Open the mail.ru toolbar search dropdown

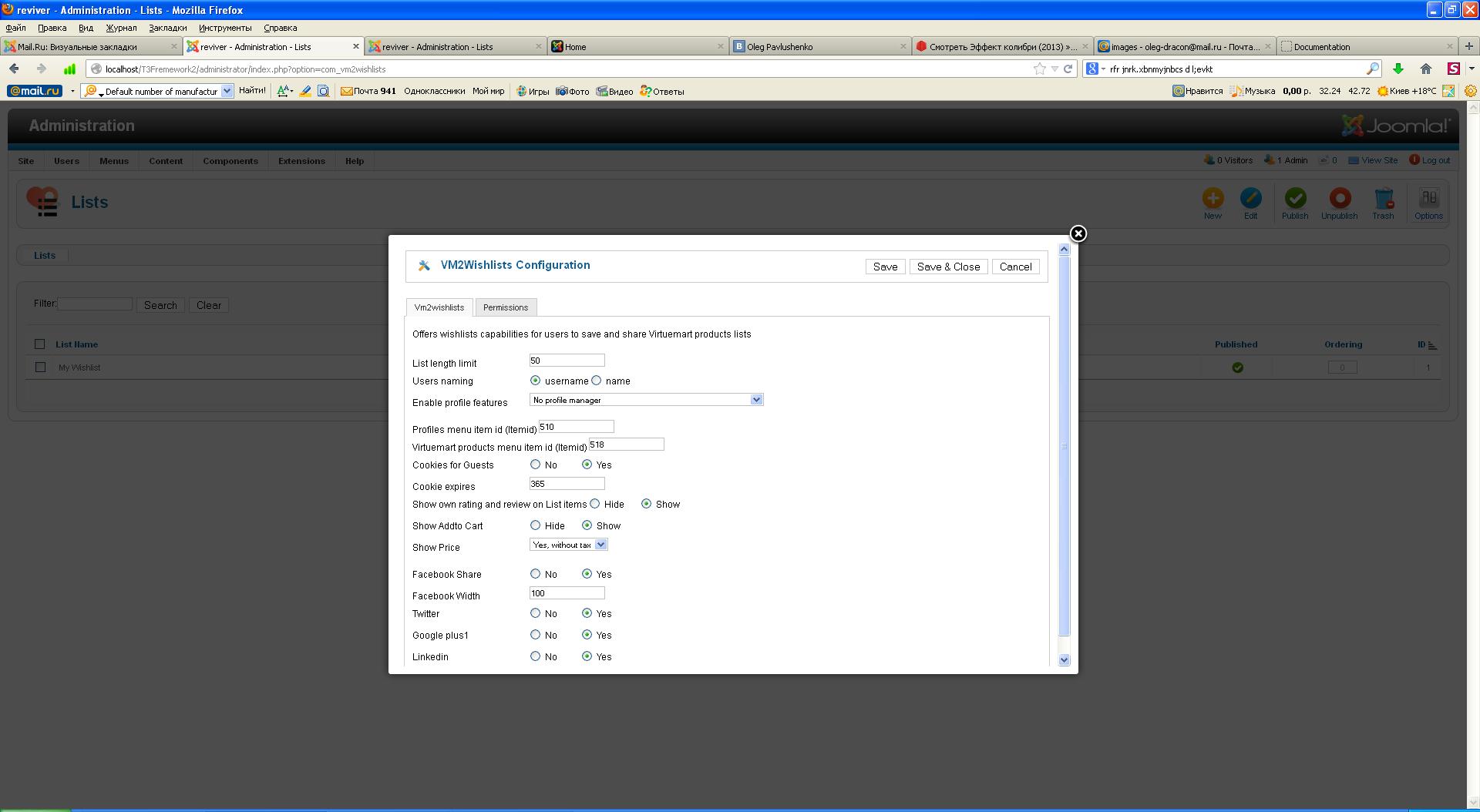227,91
